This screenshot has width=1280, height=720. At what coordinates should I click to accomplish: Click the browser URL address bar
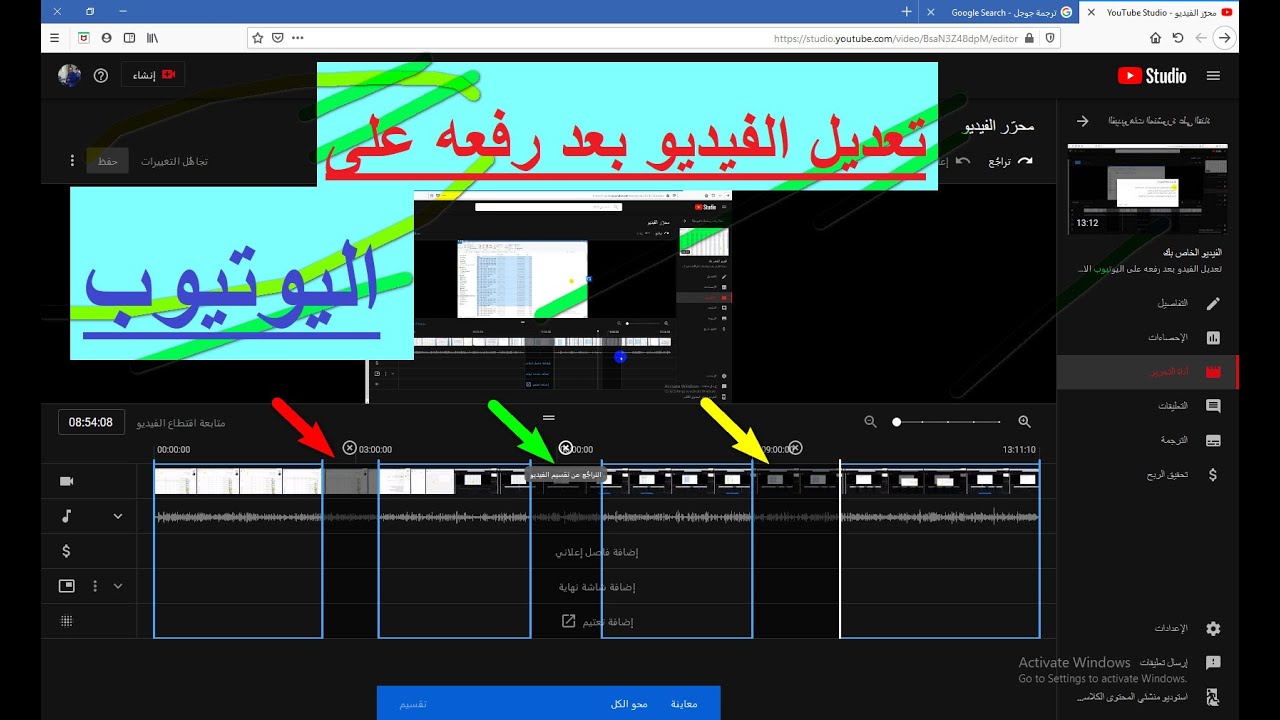pyautogui.click(x=654, y=38)
